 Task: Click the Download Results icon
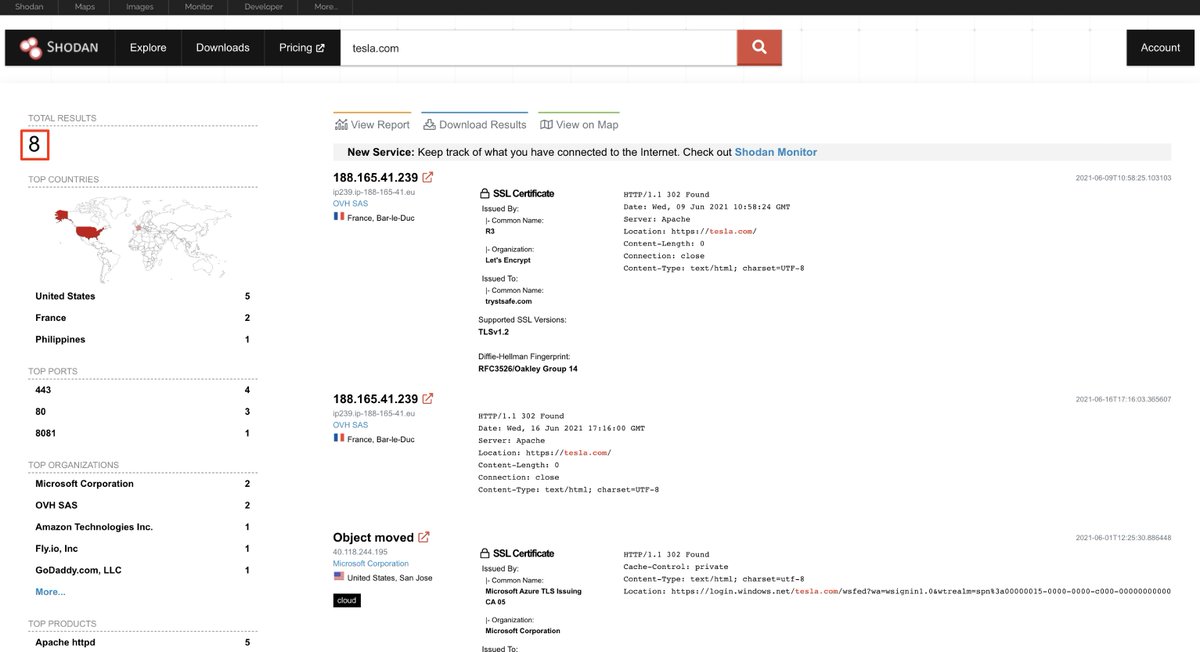429,125
